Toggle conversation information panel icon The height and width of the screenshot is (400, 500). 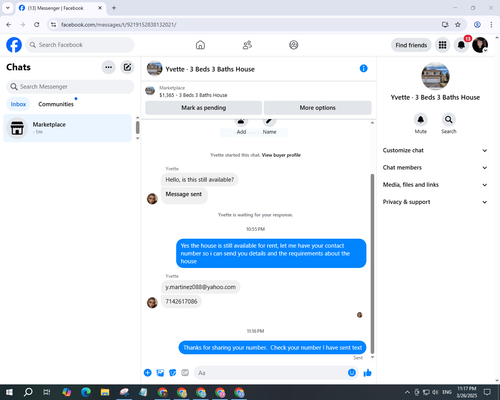[x=363, y=68]
